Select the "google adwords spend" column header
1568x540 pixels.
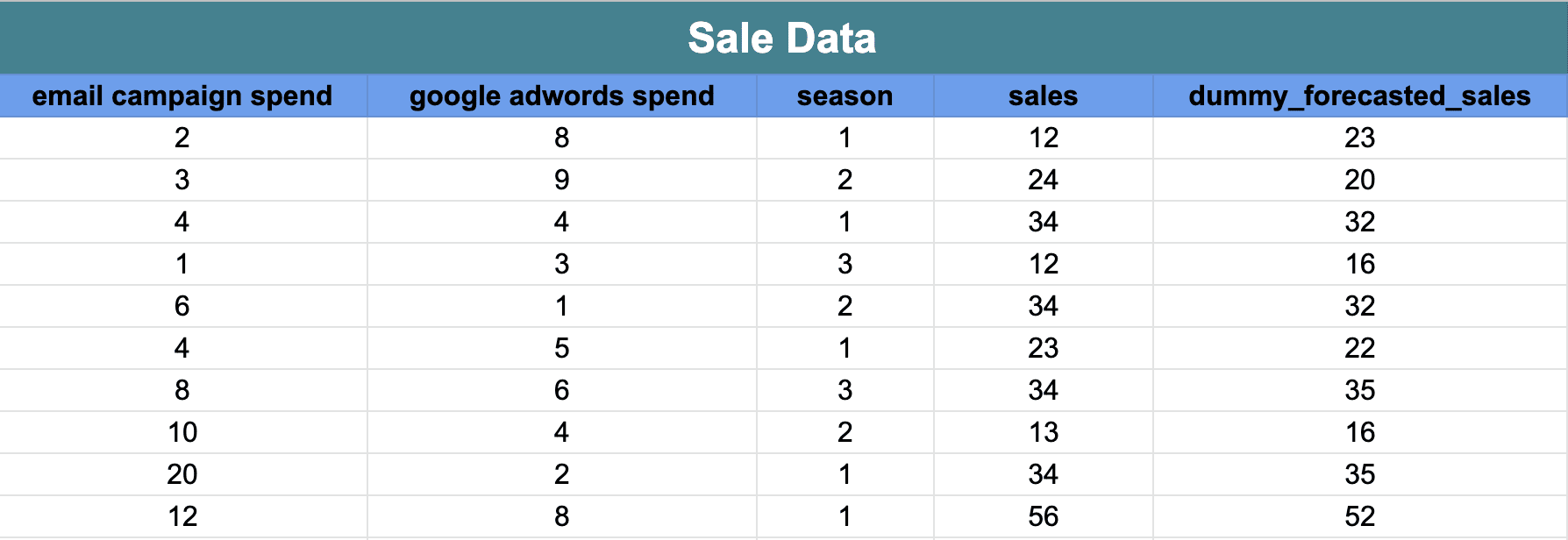[561, 96]
